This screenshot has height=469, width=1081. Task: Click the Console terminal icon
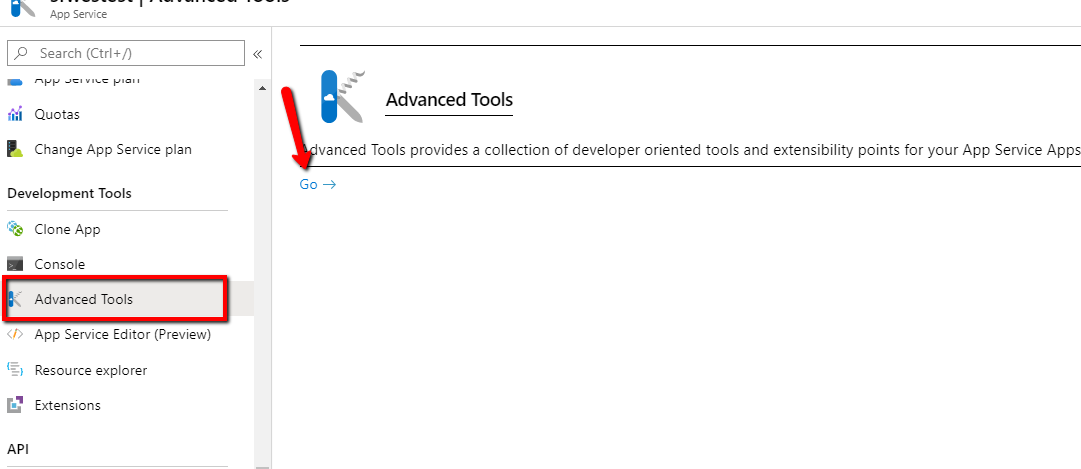coord(15,264)
